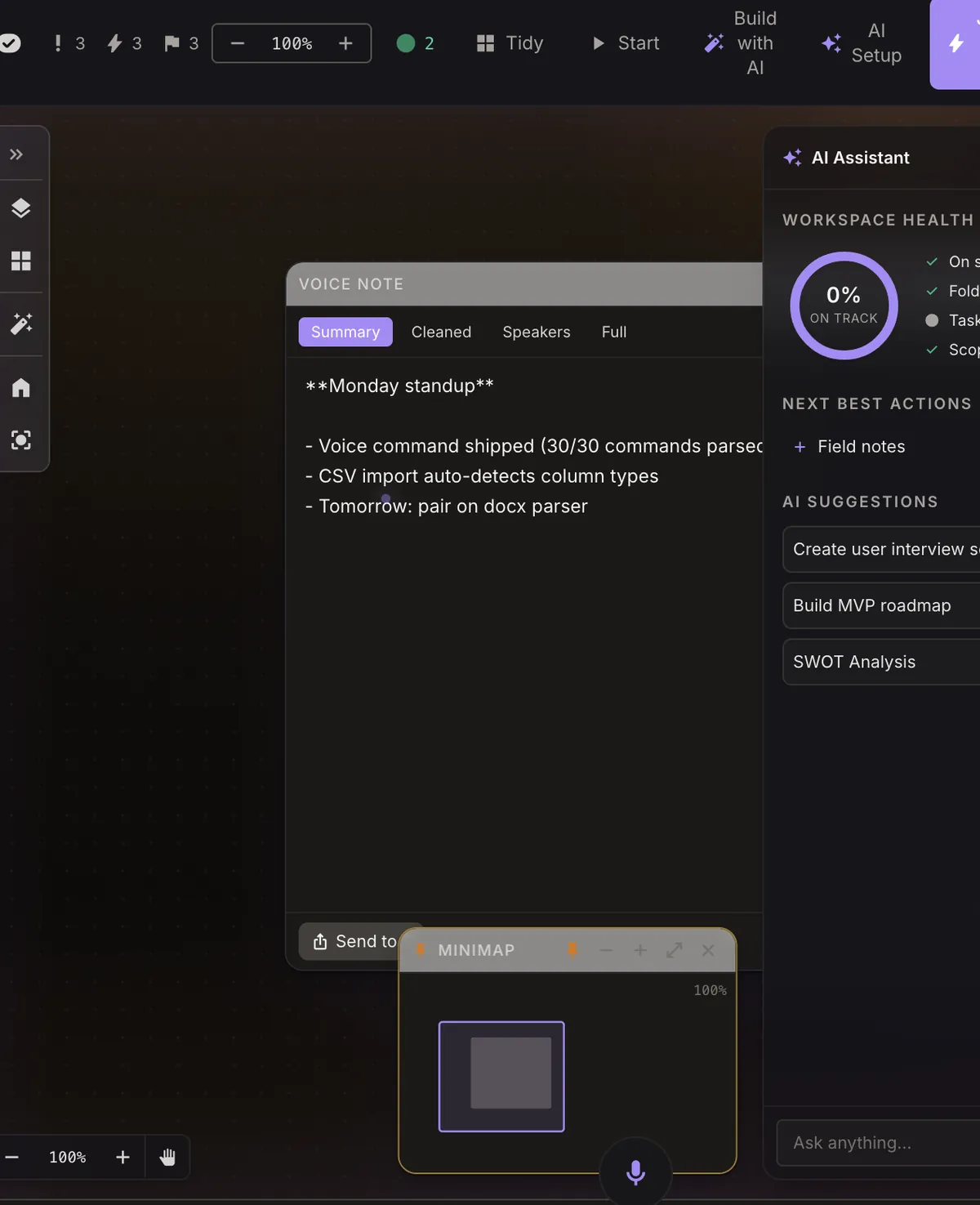Close the Minimap panel
The height and width of the screenshot is (1205, 980).
pyautogui.click(x=709, y=950)
